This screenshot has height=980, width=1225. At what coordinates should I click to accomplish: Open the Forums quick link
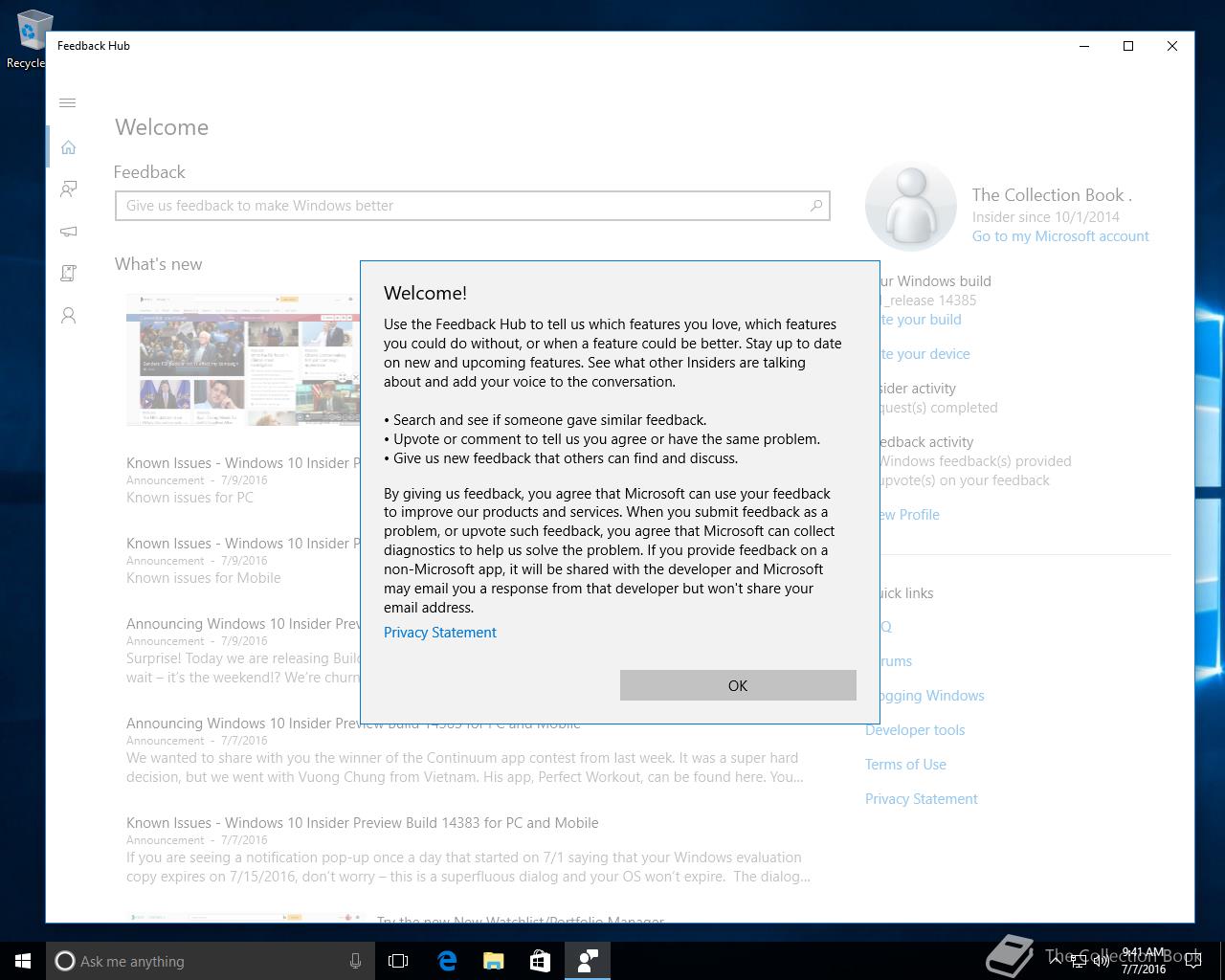pos(896,661)
